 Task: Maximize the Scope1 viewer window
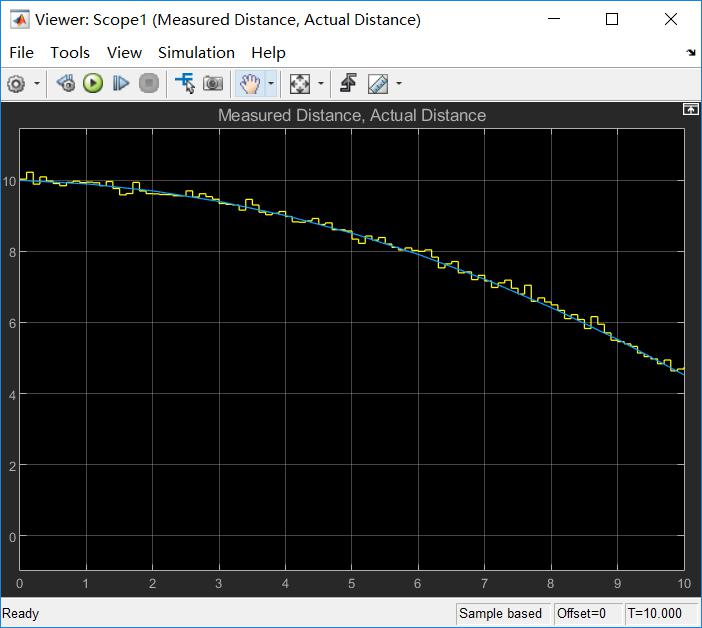612,19
